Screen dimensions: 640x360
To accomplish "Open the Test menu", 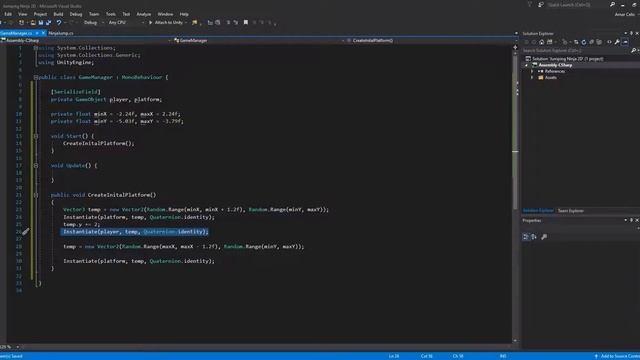I will [126, 14].
